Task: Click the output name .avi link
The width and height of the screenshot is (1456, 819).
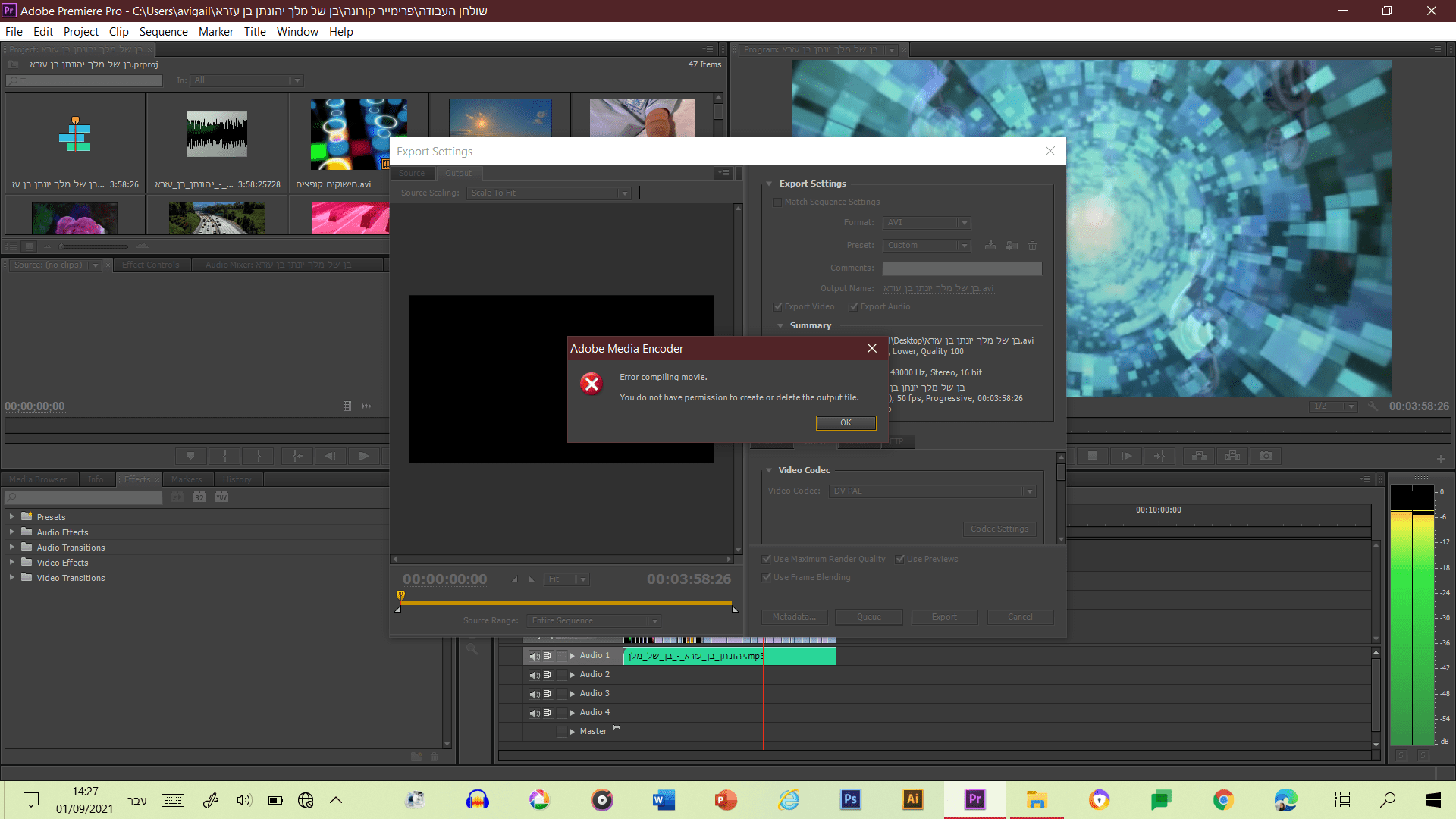Action: coord(938,288)
